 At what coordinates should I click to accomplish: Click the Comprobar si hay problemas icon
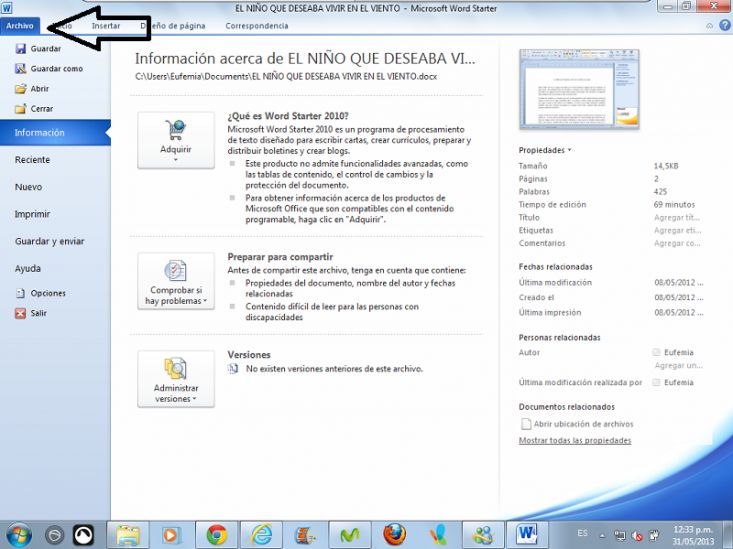(176, 270)
